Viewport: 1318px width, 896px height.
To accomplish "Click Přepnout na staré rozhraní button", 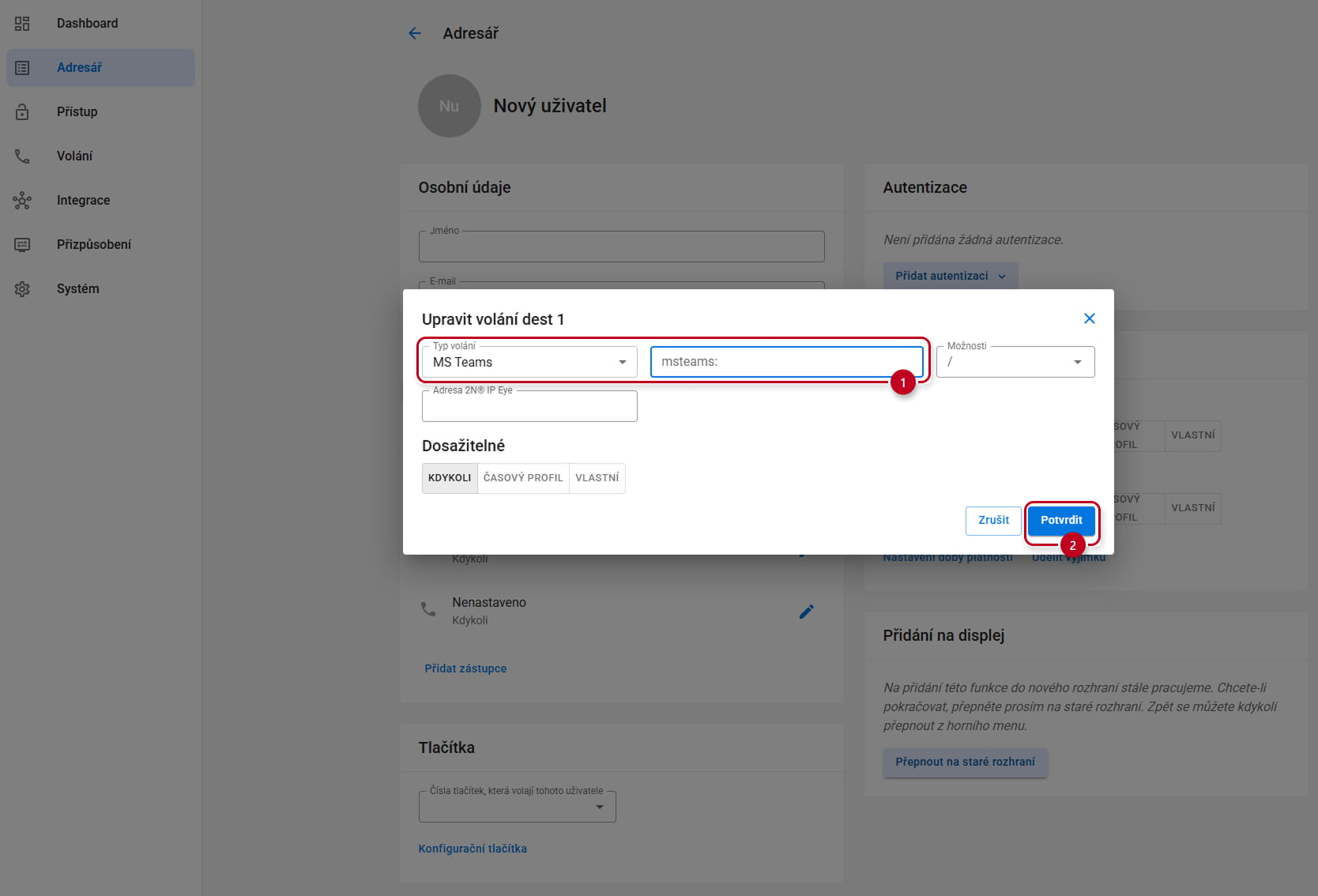I will click(x=965, y=762).
